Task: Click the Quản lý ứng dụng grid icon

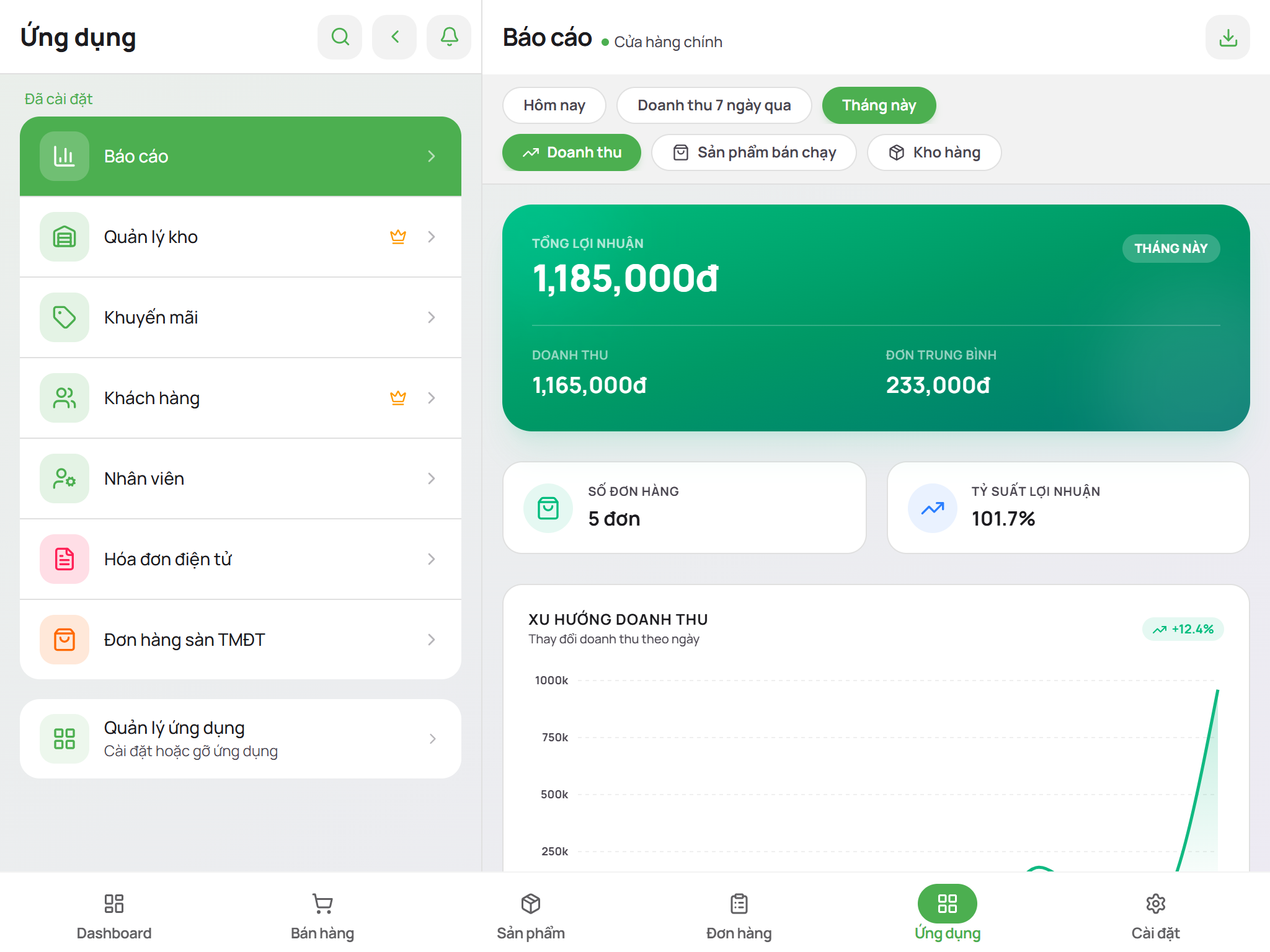Action: [64, 739]
